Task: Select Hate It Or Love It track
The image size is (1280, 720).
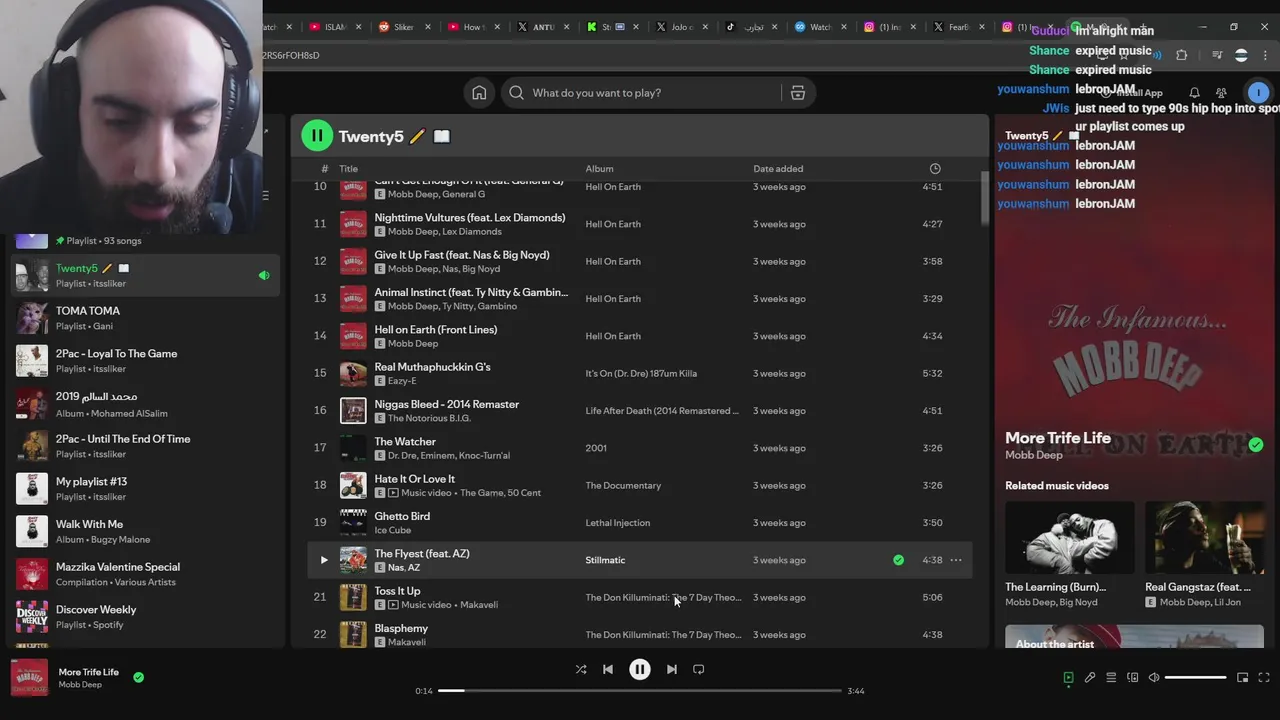Action: click(414, 479)
